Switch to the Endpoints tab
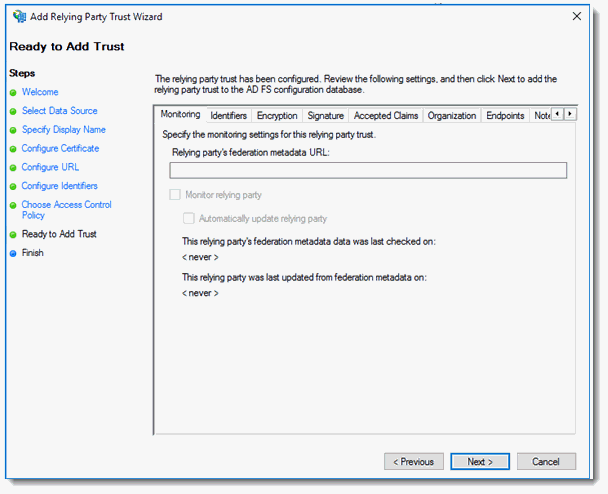 (x=505, y=116)
